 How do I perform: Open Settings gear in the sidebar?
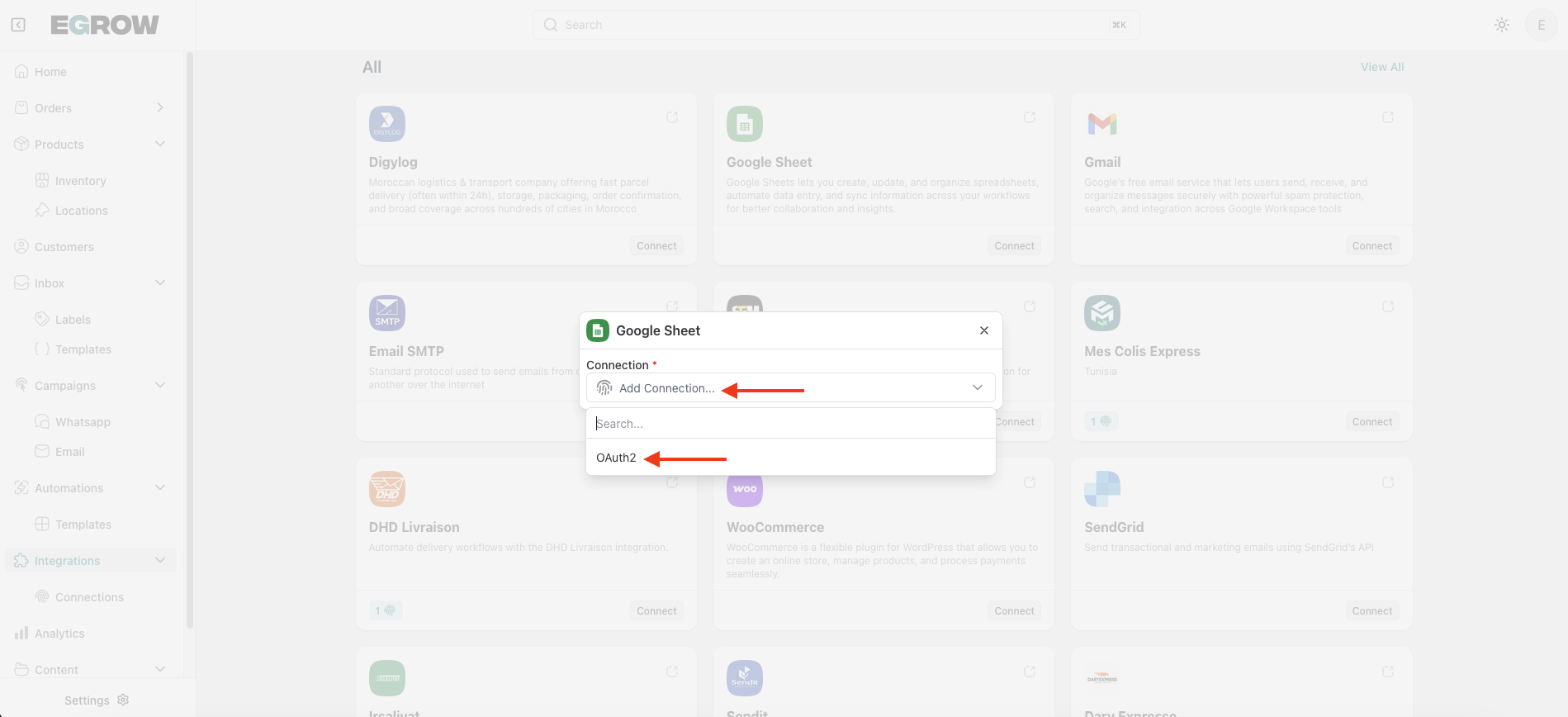tap(123, 700)
